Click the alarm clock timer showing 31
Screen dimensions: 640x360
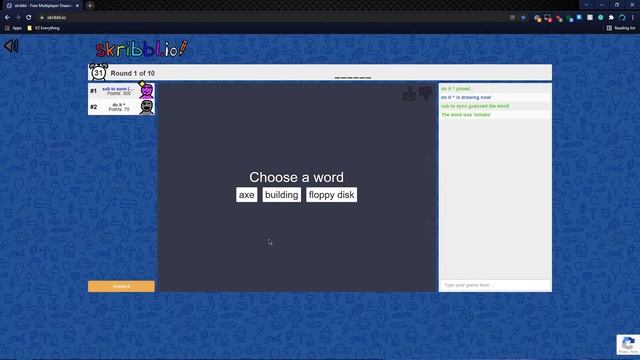(98, 72)
